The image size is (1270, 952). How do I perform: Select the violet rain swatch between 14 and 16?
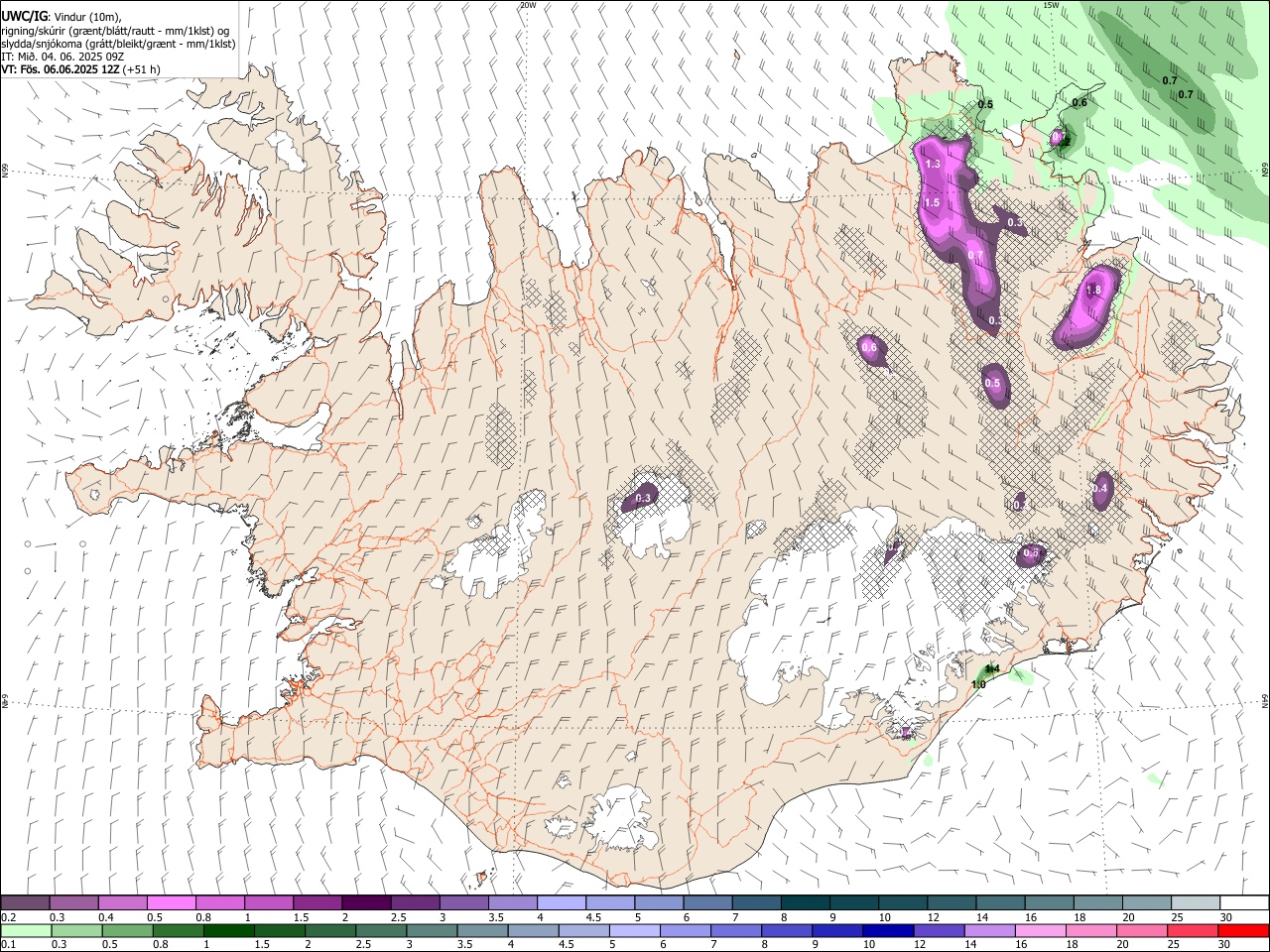[x=989, y=931]
